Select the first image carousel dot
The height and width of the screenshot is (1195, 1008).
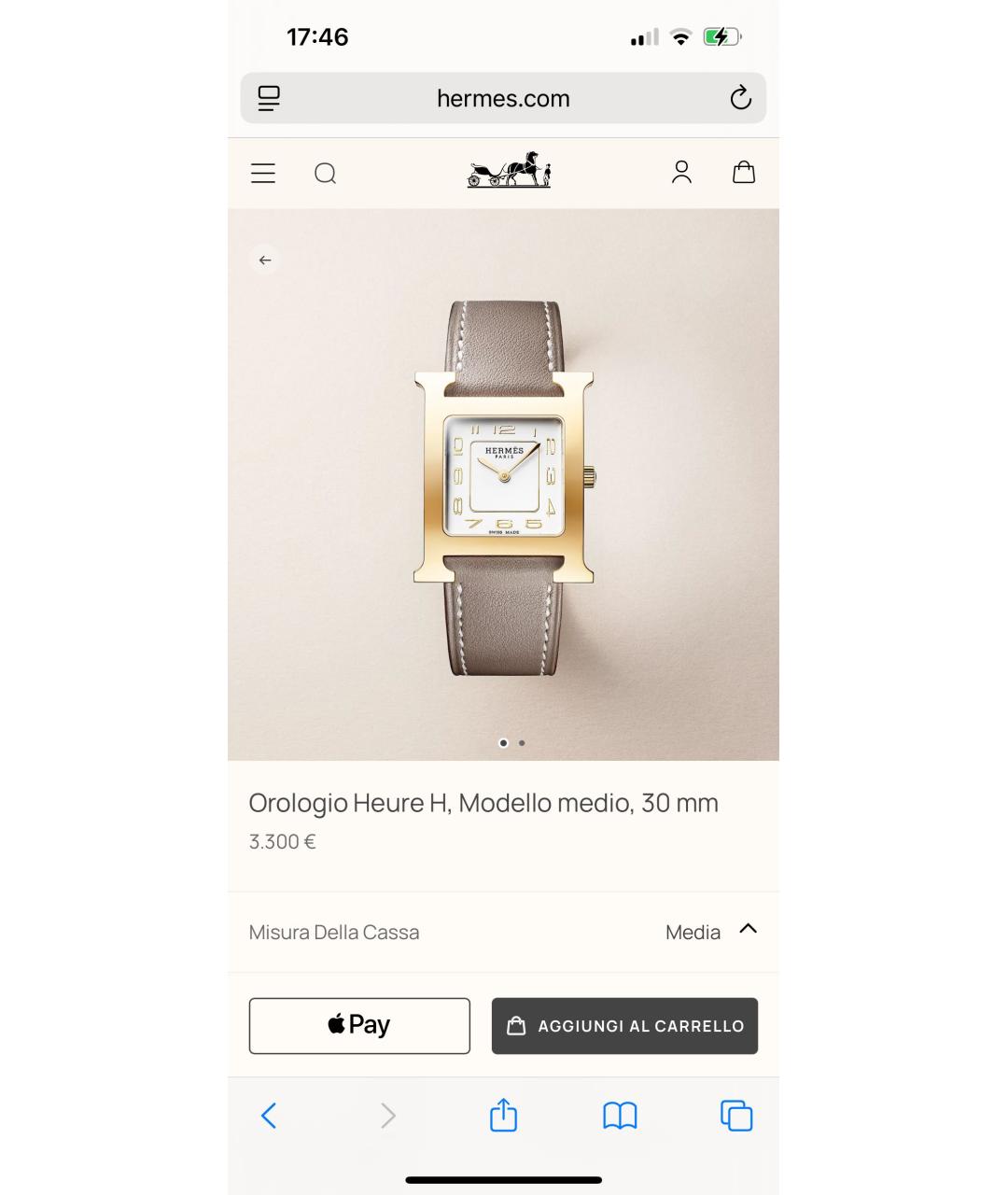tap(503, 743)
